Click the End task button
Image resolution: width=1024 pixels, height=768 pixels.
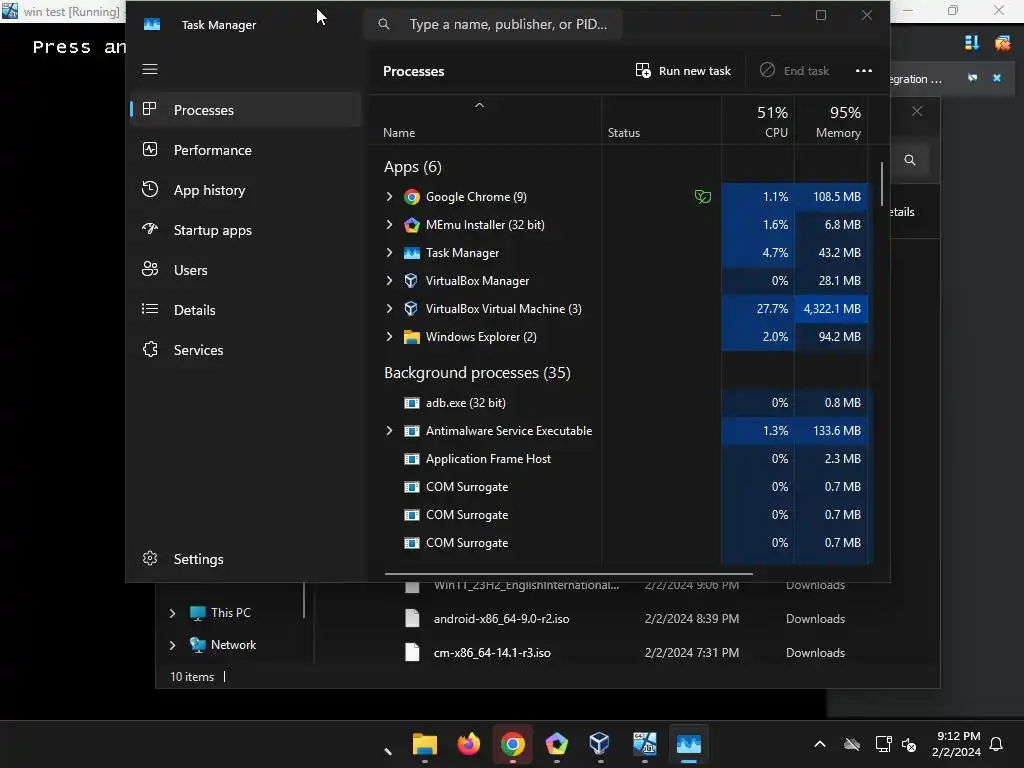click(x=795, y=71)
